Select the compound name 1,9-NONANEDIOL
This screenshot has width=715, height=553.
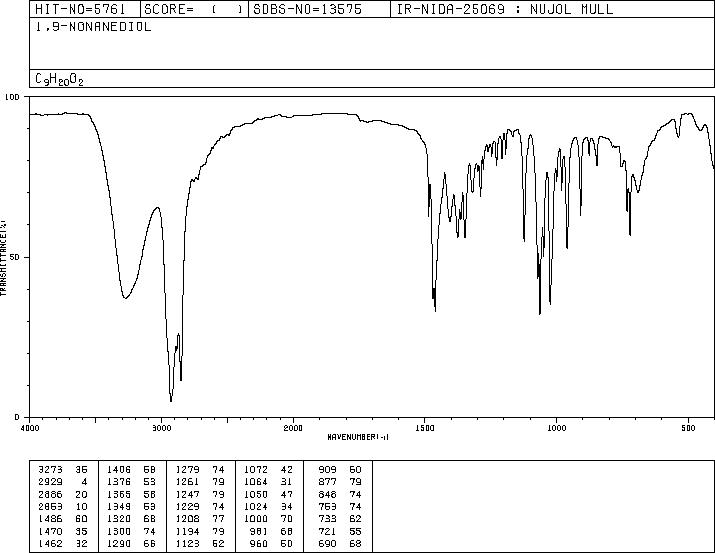tap(93, 27)
